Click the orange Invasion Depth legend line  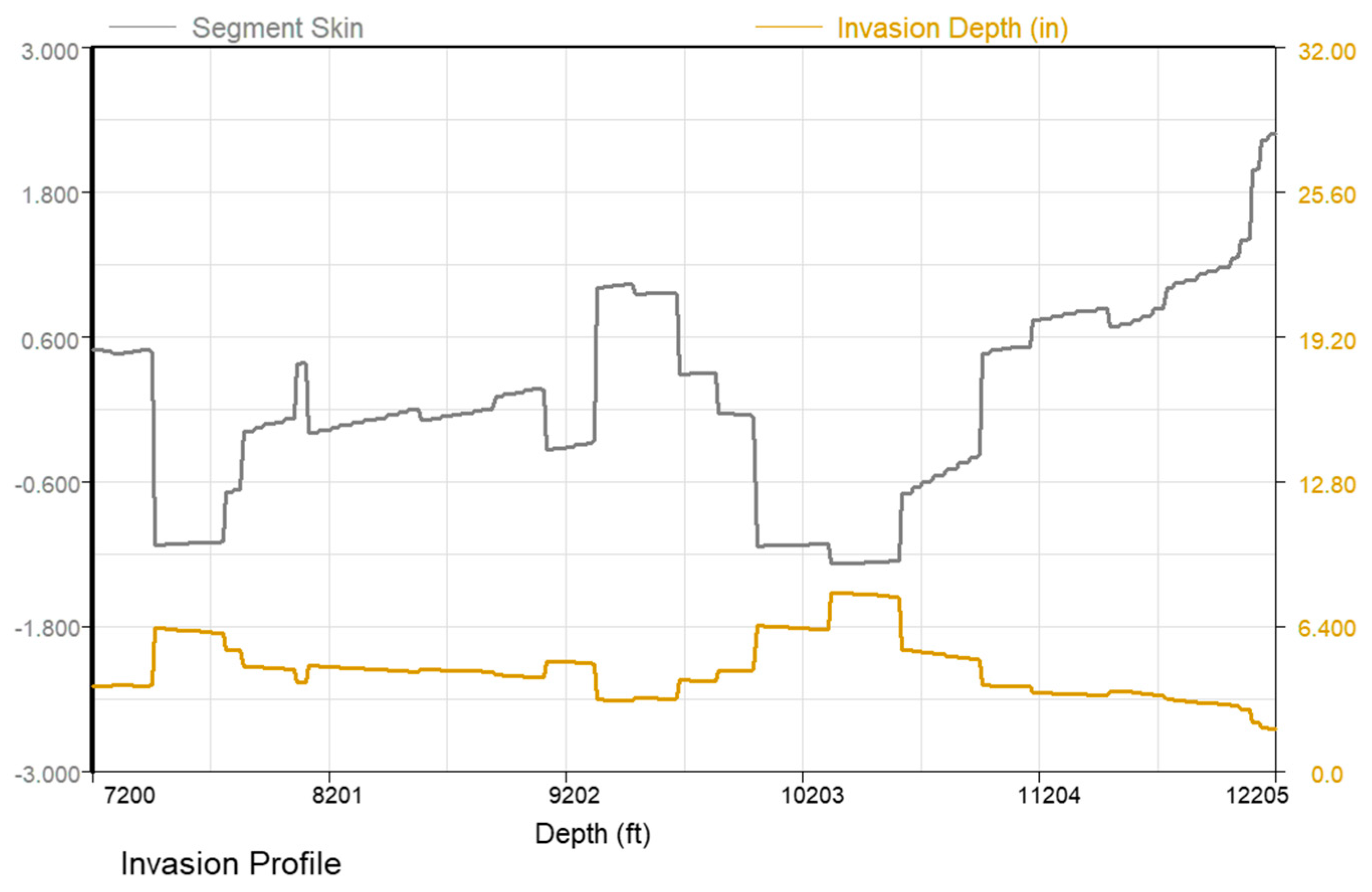(788, 27)
